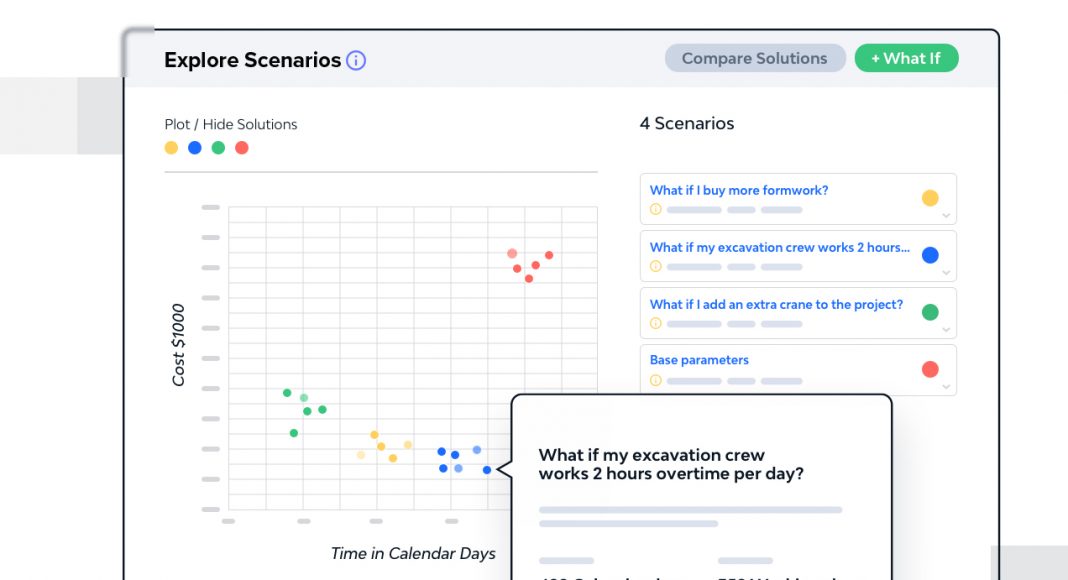Screen dimensions: 1068x580
Task: Open the Base parameters scenario
Action: (x=699, y=360)
